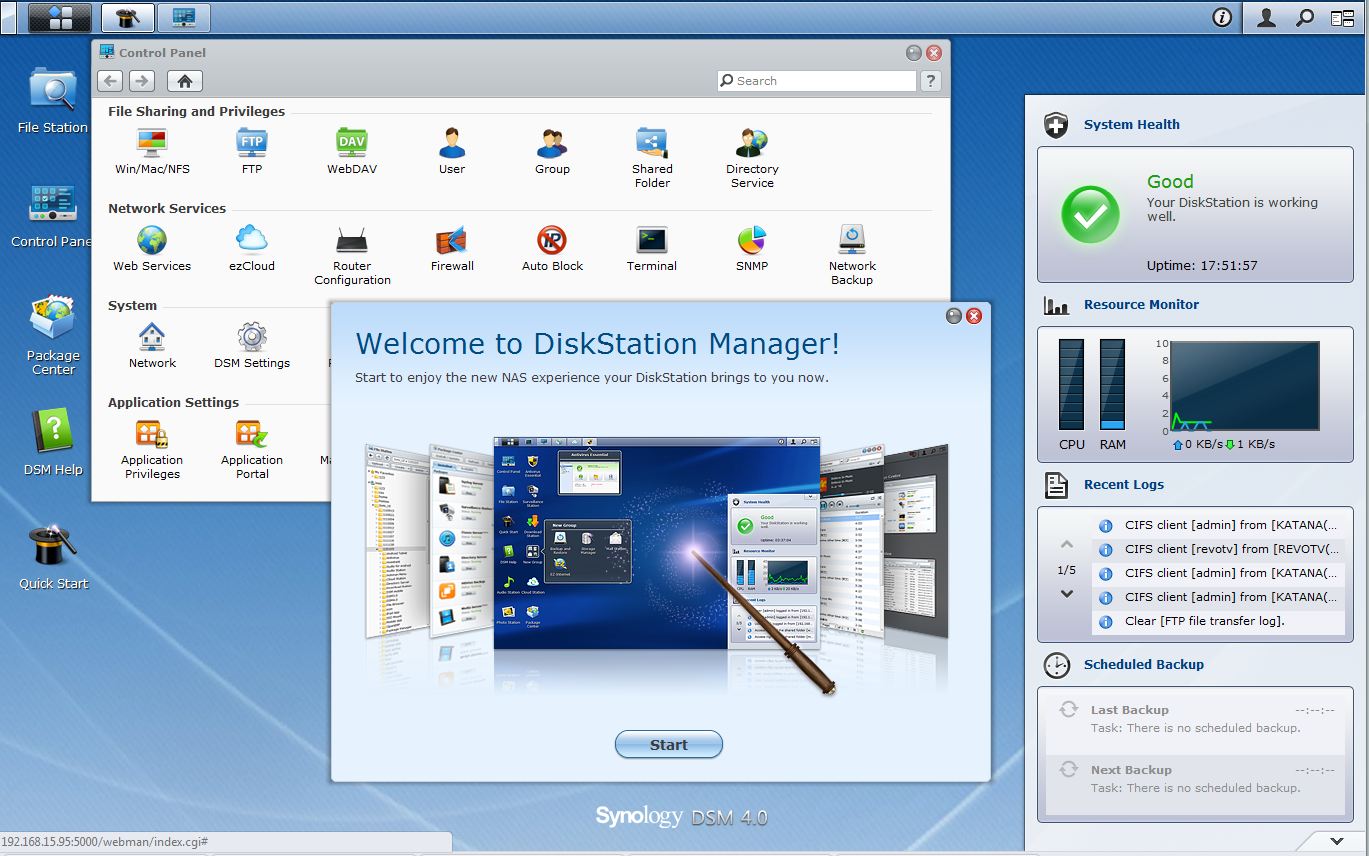Open the Scheduled Backup widget title
The image size is (1369, 856).
(1144, 665)
